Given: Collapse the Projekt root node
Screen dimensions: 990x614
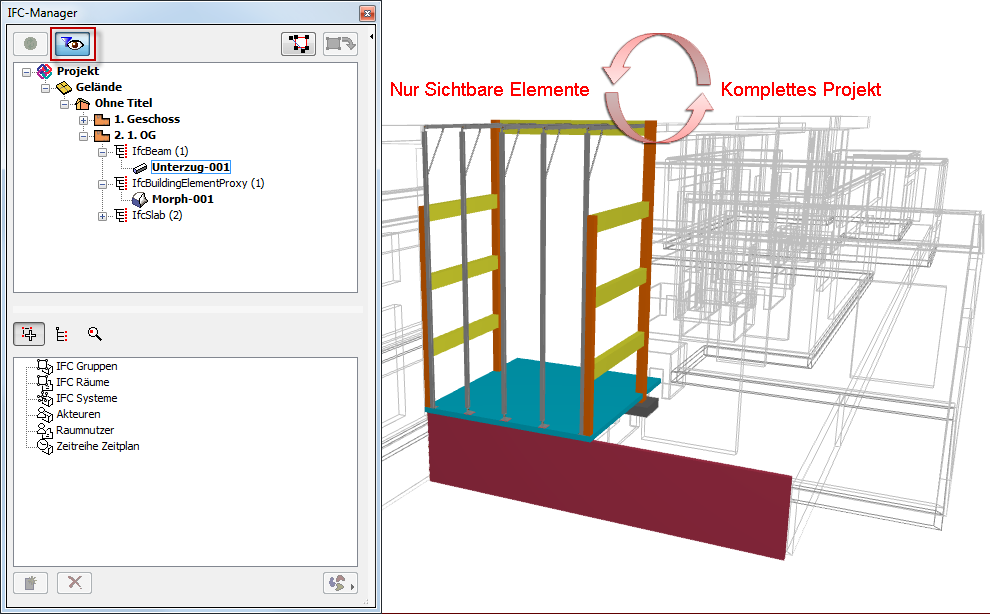Looking at the screenshot, I should pyautogui.click(x=27, y=72).
